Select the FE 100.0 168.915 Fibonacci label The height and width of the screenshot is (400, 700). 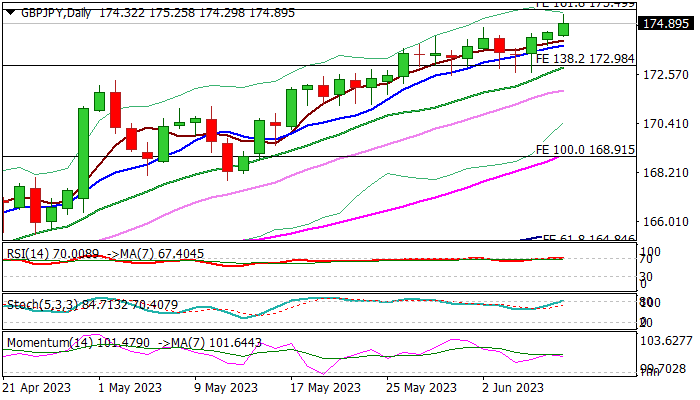pyautogui.click(x=585, y=150)
